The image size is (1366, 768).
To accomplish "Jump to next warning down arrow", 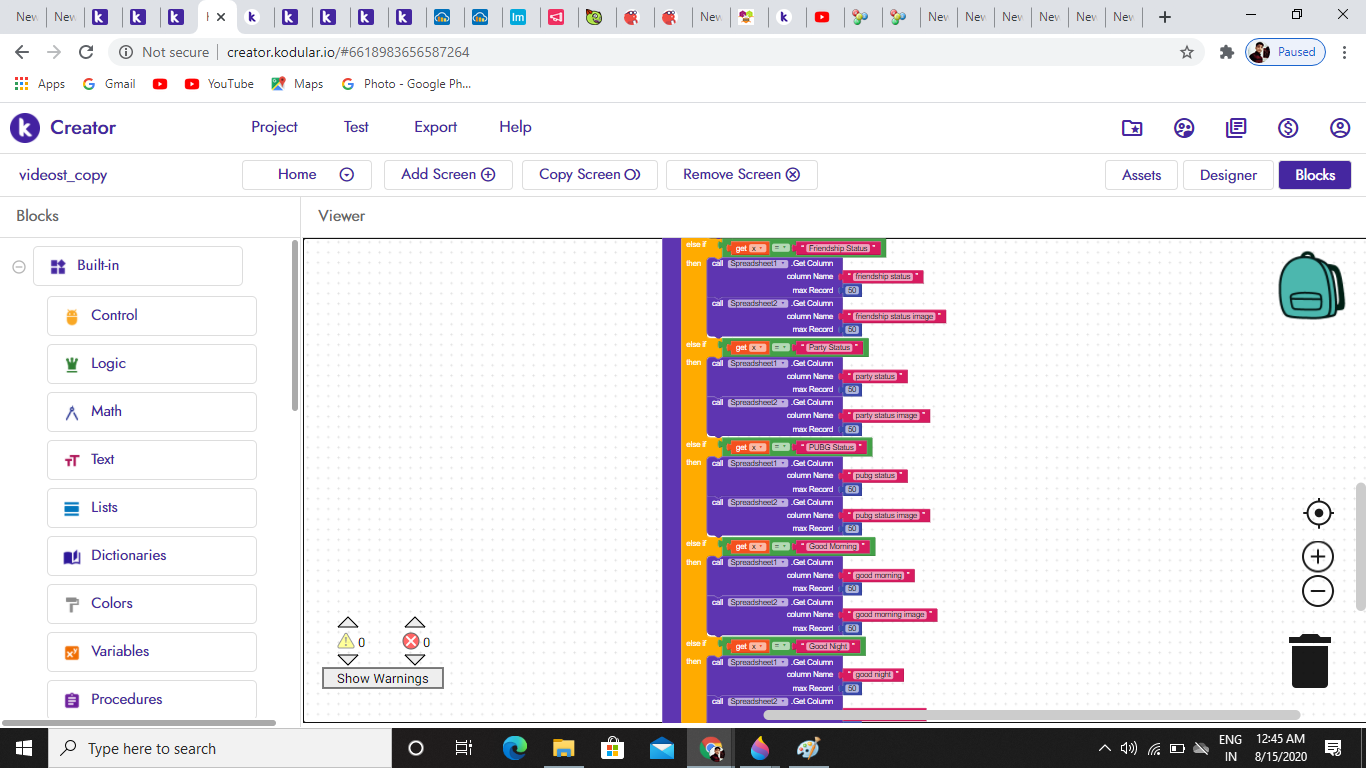I will pyautogui.click(x=348, y=660).
